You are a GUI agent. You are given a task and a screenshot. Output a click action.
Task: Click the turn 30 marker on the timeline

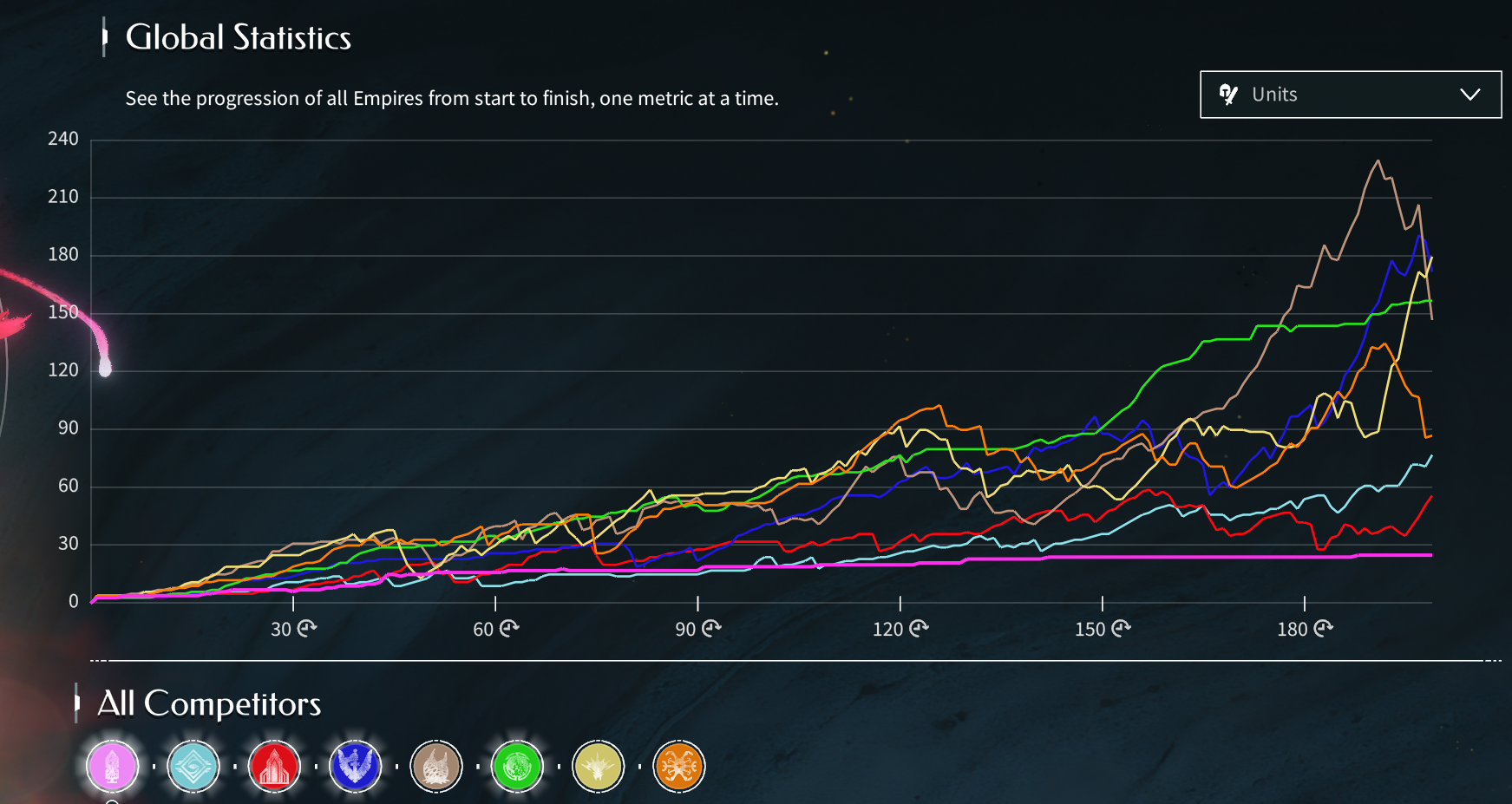pyautogui.click(x=293, y=629)
